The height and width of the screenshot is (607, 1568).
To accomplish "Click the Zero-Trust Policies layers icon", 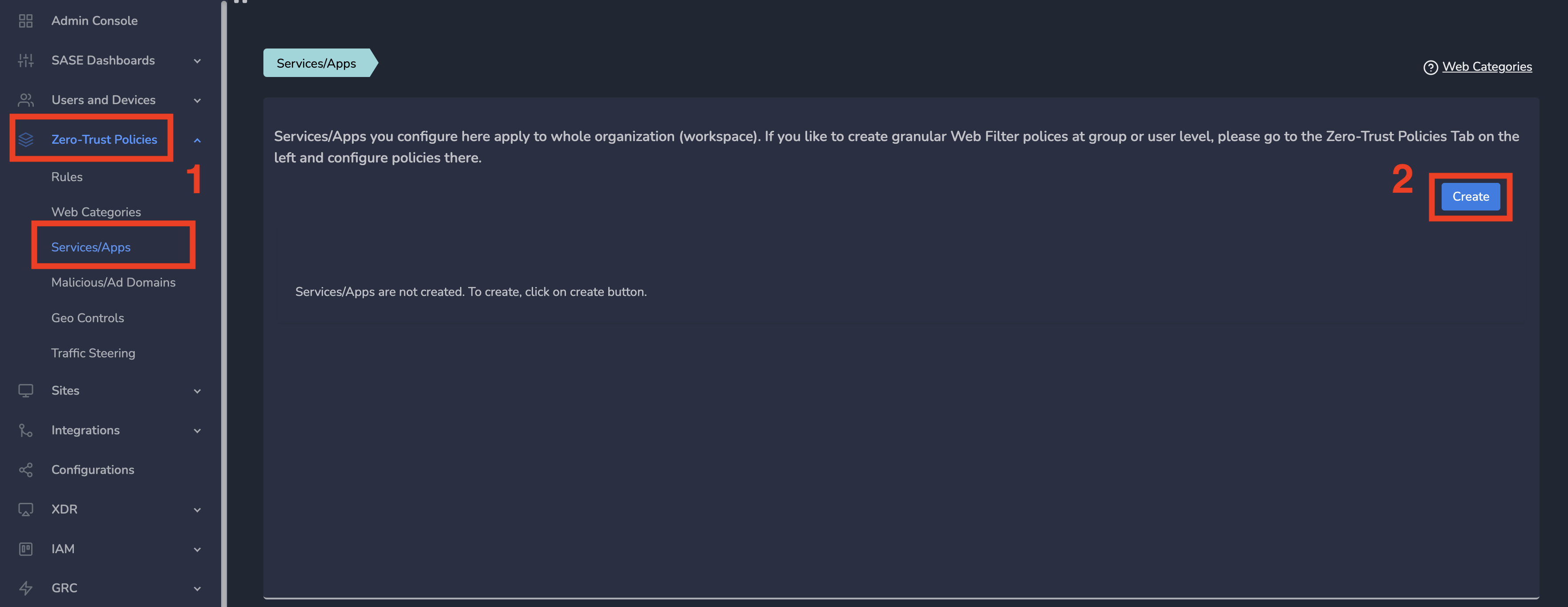I will pyautogui.click(x=25, y=139).
